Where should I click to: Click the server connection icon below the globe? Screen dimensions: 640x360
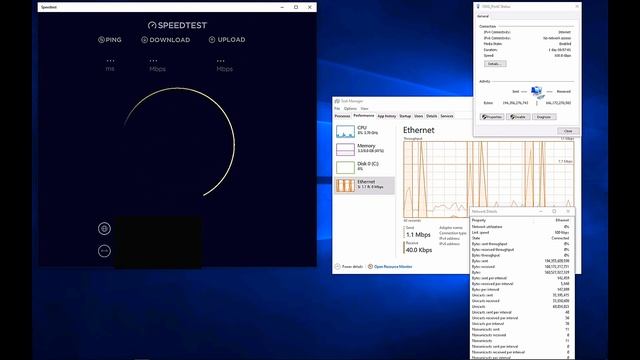click(x=104, y=251)
